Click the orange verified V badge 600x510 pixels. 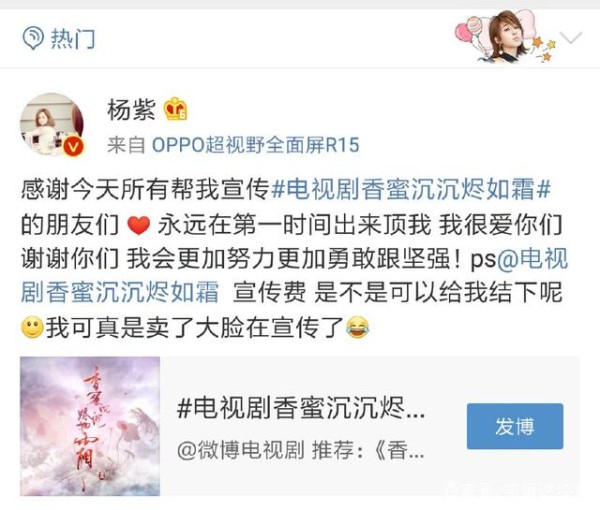click(74, 147)
